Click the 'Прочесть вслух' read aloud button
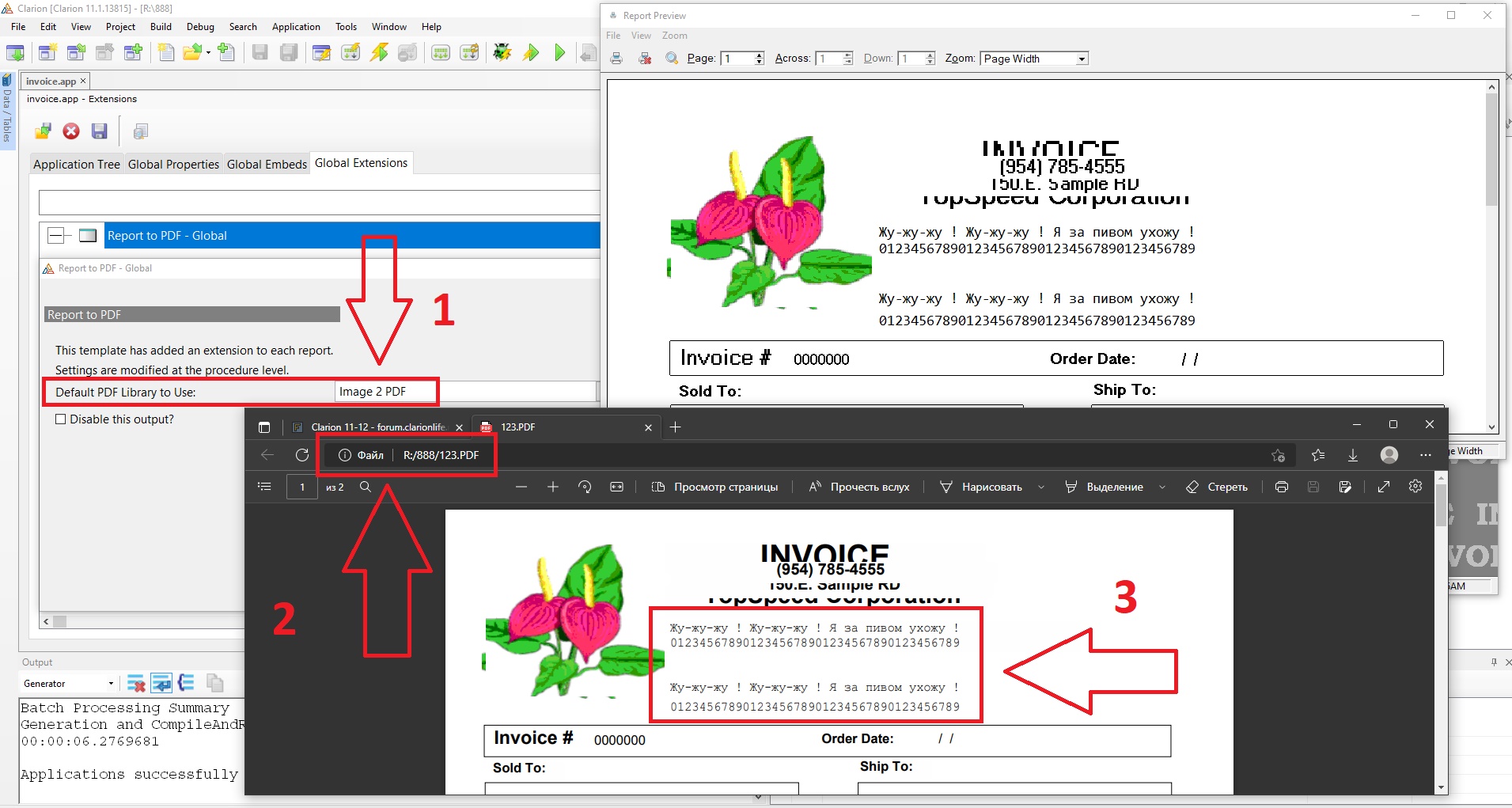Viewport: 1512px width, 808px height. coord(859,487)
